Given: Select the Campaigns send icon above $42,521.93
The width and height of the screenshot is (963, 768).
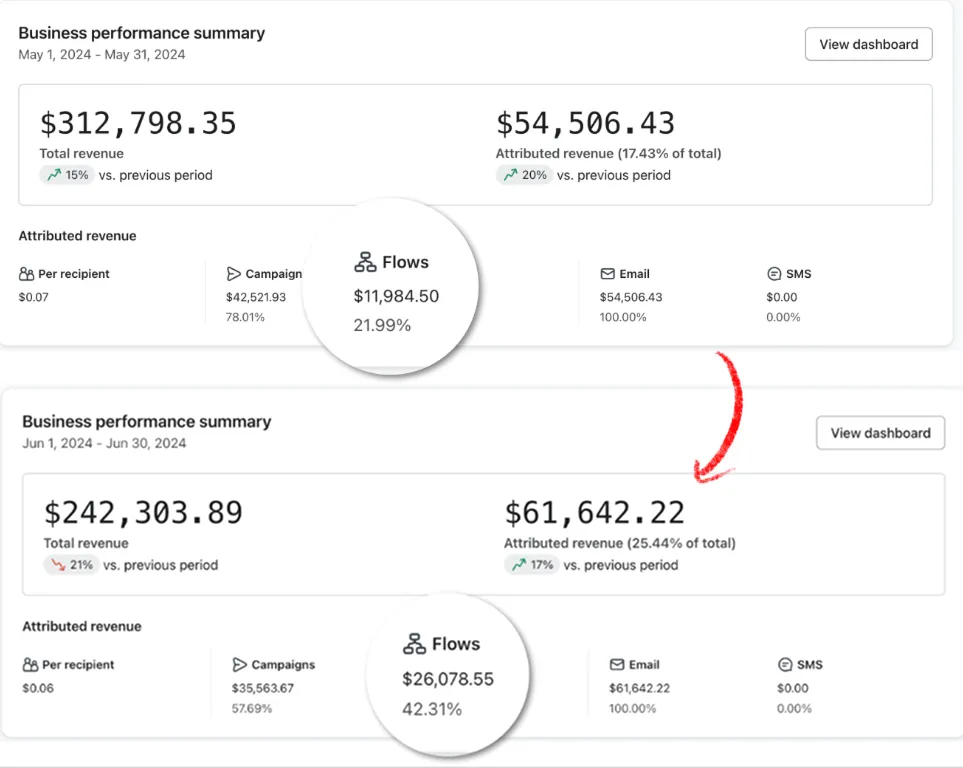Looking at the screenshot, I should [234, 274].
